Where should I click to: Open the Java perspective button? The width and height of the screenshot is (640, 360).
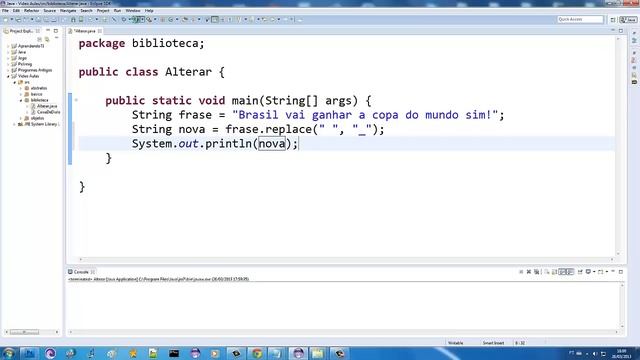tap(628, 20)
